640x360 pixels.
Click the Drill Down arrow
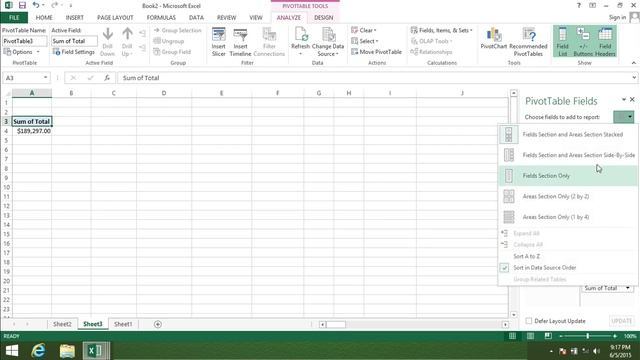(x=108, y=42)
